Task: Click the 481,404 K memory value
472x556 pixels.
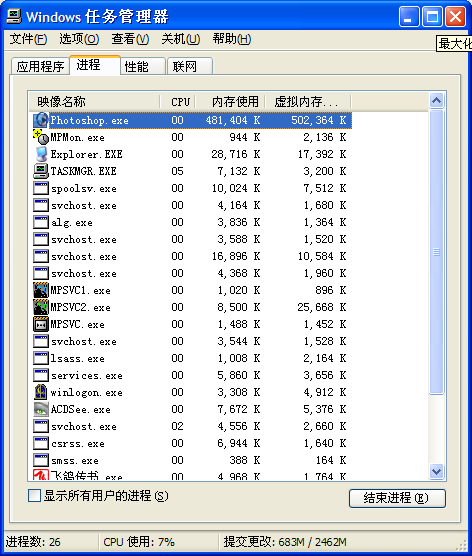Action: 233,120
